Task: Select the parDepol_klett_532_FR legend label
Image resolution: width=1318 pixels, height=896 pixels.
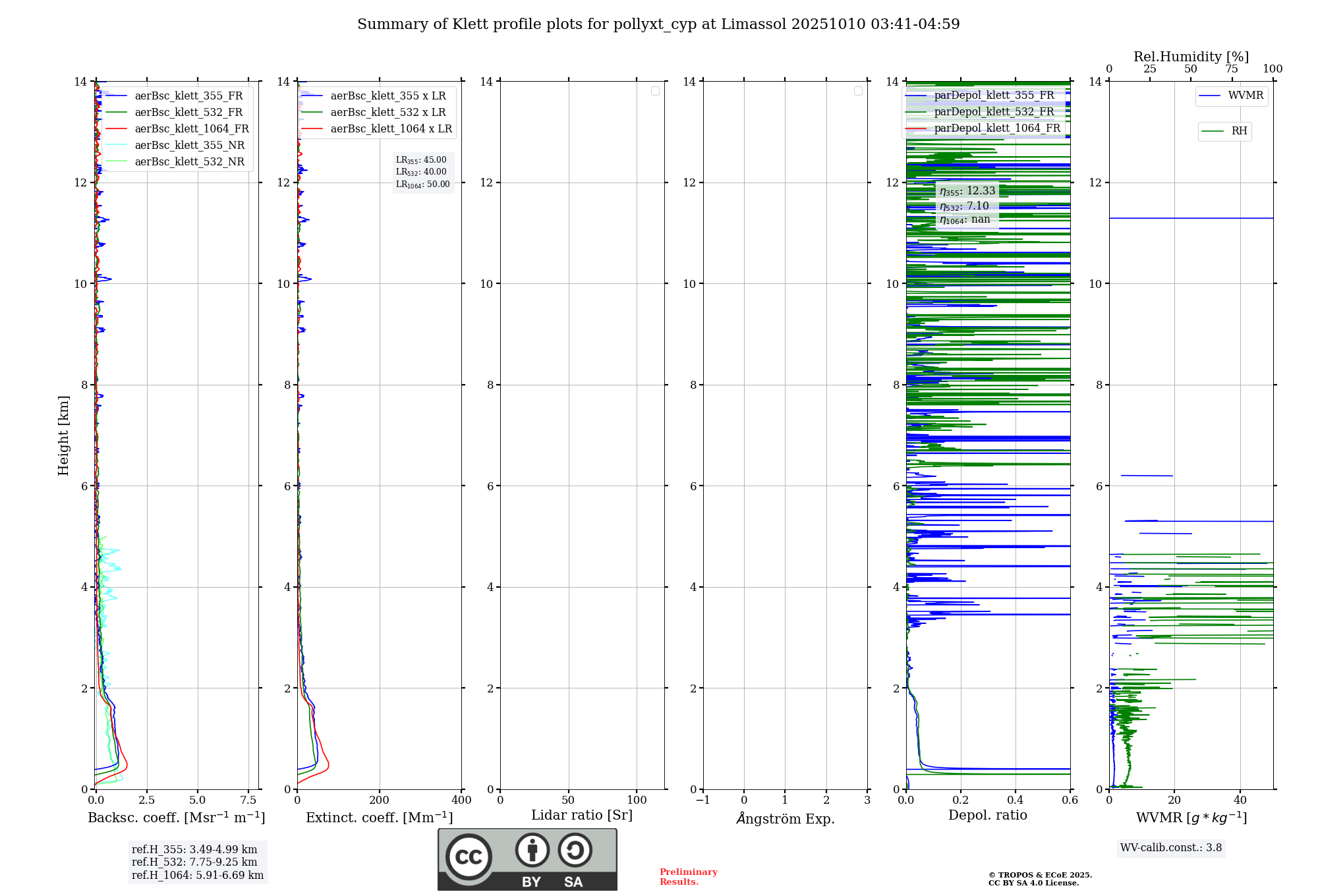Action: 994,112
